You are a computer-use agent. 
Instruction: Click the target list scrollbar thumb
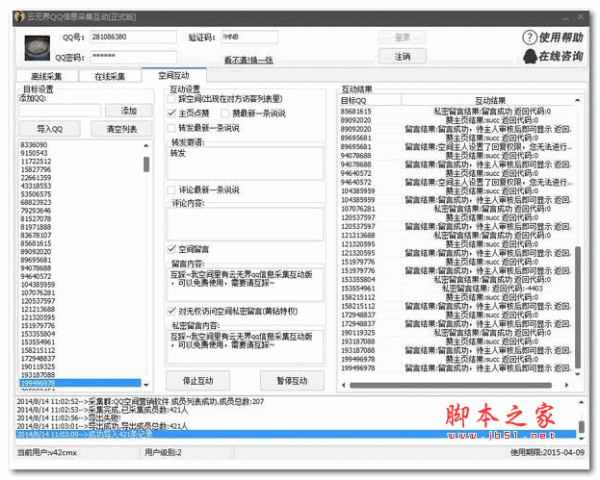(146, 165)
